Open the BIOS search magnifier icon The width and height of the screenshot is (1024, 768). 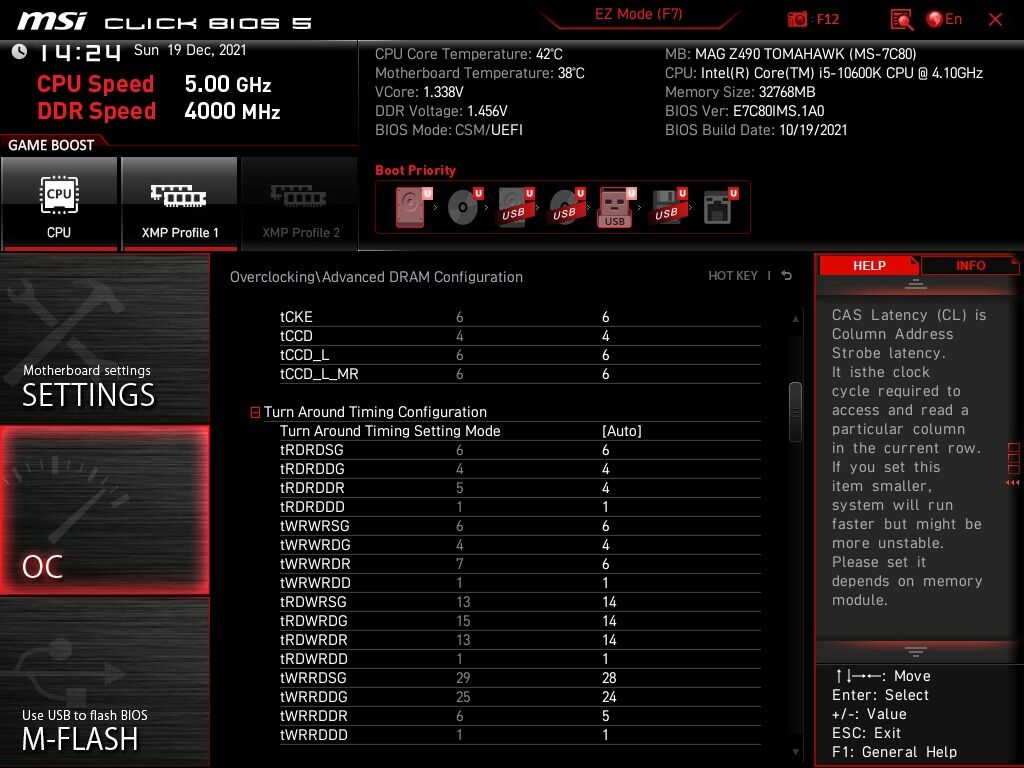point(901,20)
